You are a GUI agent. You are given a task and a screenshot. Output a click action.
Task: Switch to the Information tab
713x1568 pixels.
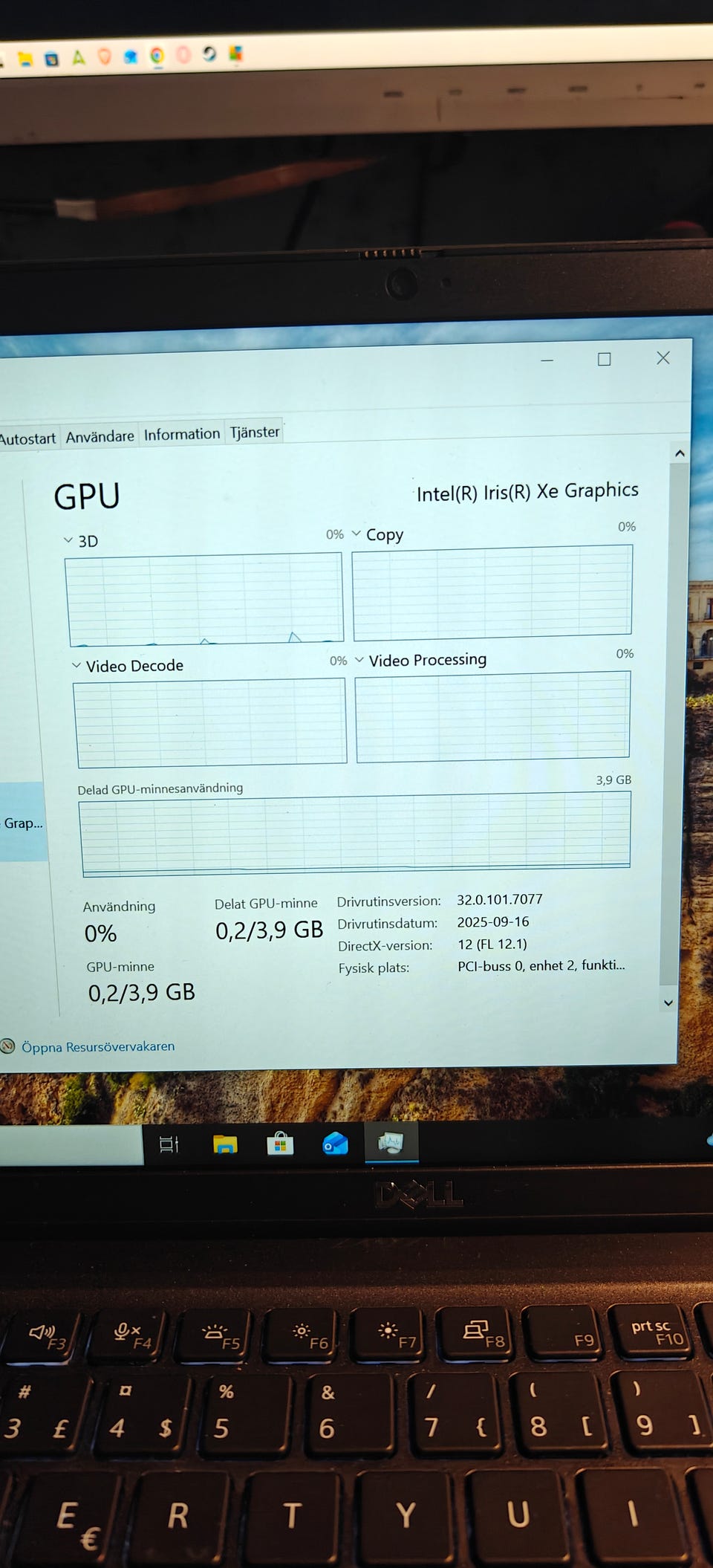coord(182,434)
